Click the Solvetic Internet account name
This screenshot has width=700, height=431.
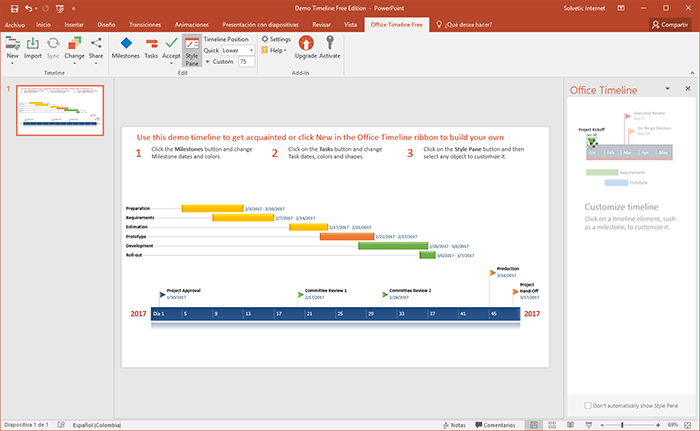point(584,8)
